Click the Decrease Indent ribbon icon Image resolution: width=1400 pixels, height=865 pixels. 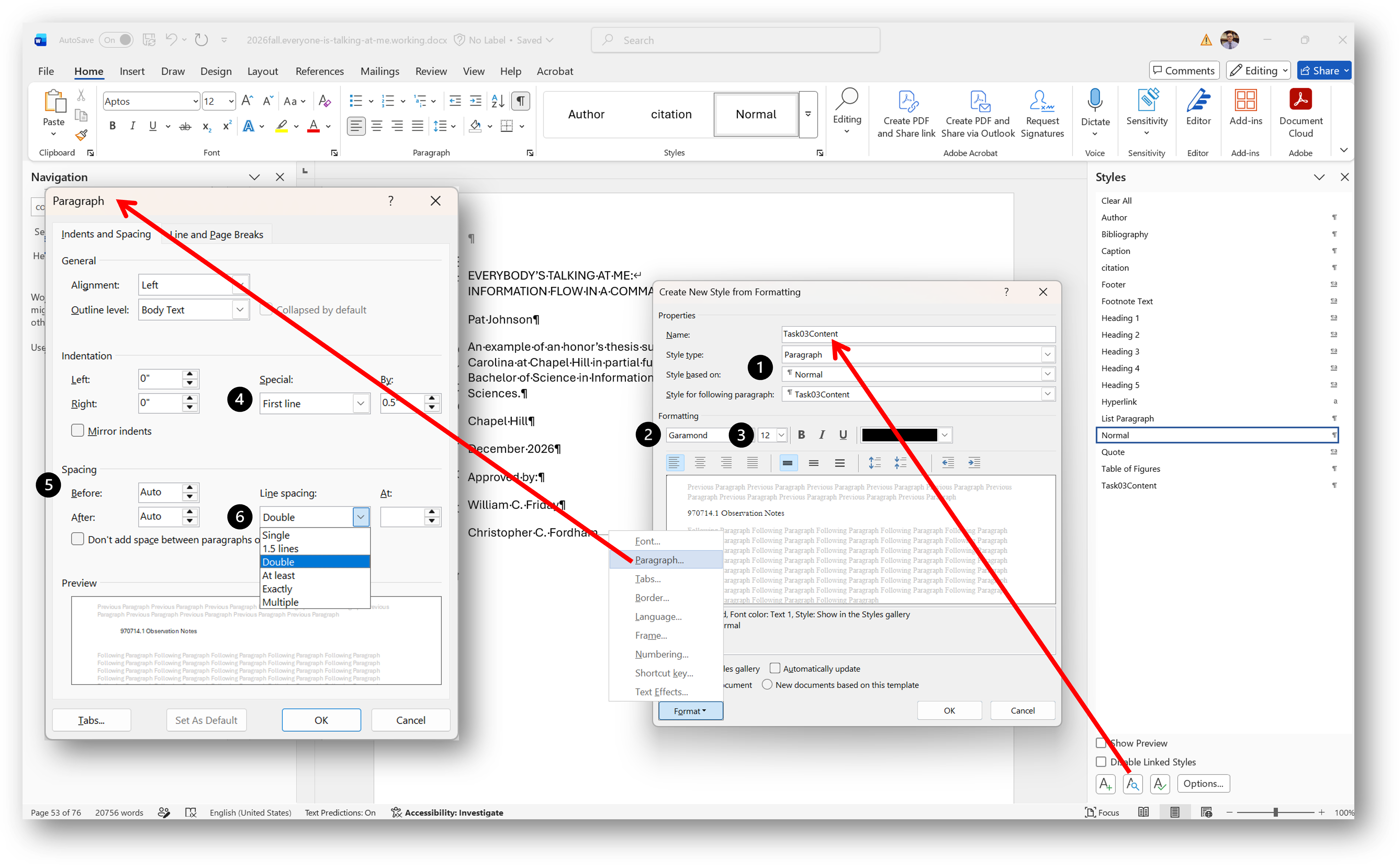(x=455, y=101)
